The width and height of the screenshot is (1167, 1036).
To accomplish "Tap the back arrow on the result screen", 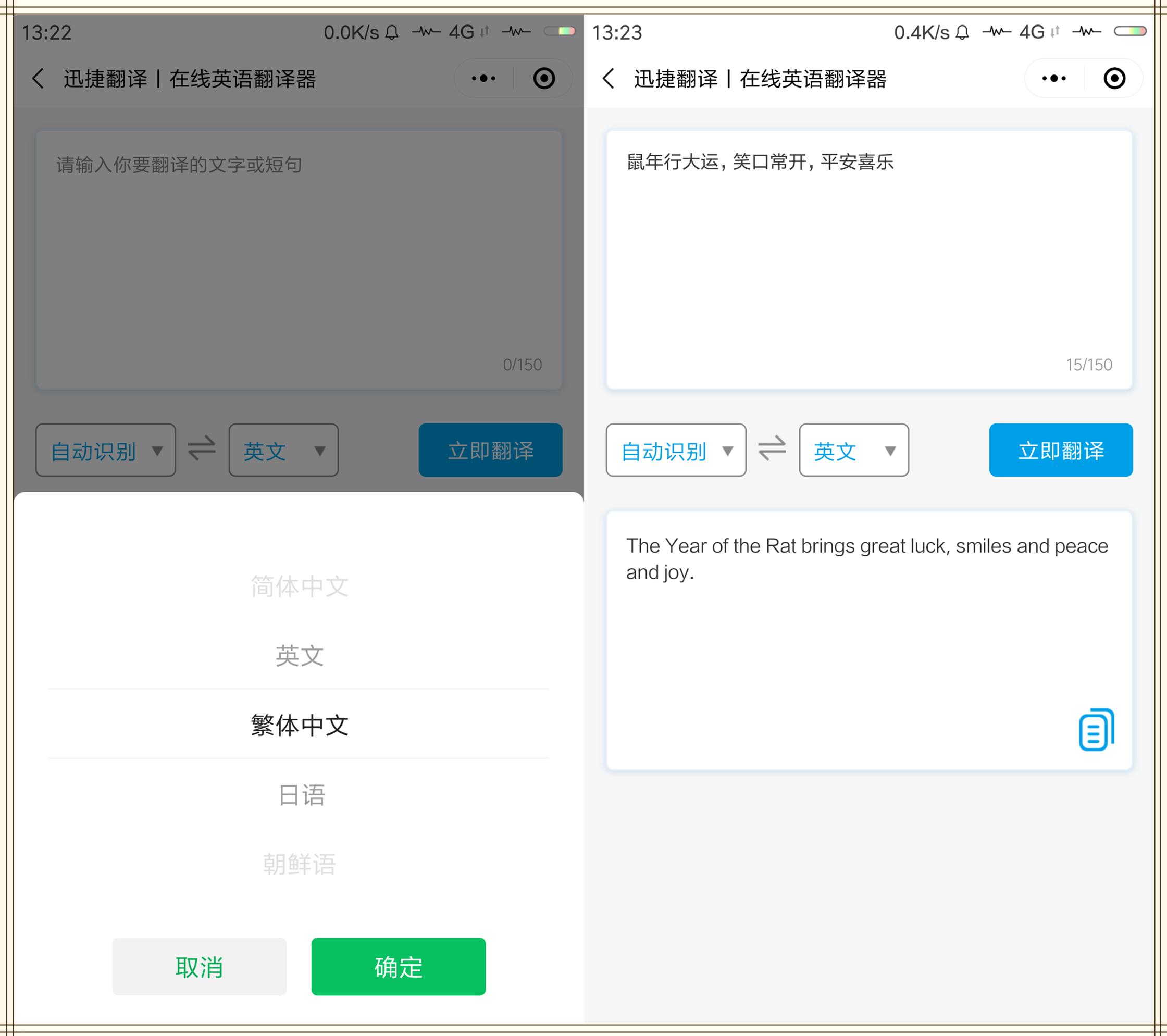I will (608, 78).
